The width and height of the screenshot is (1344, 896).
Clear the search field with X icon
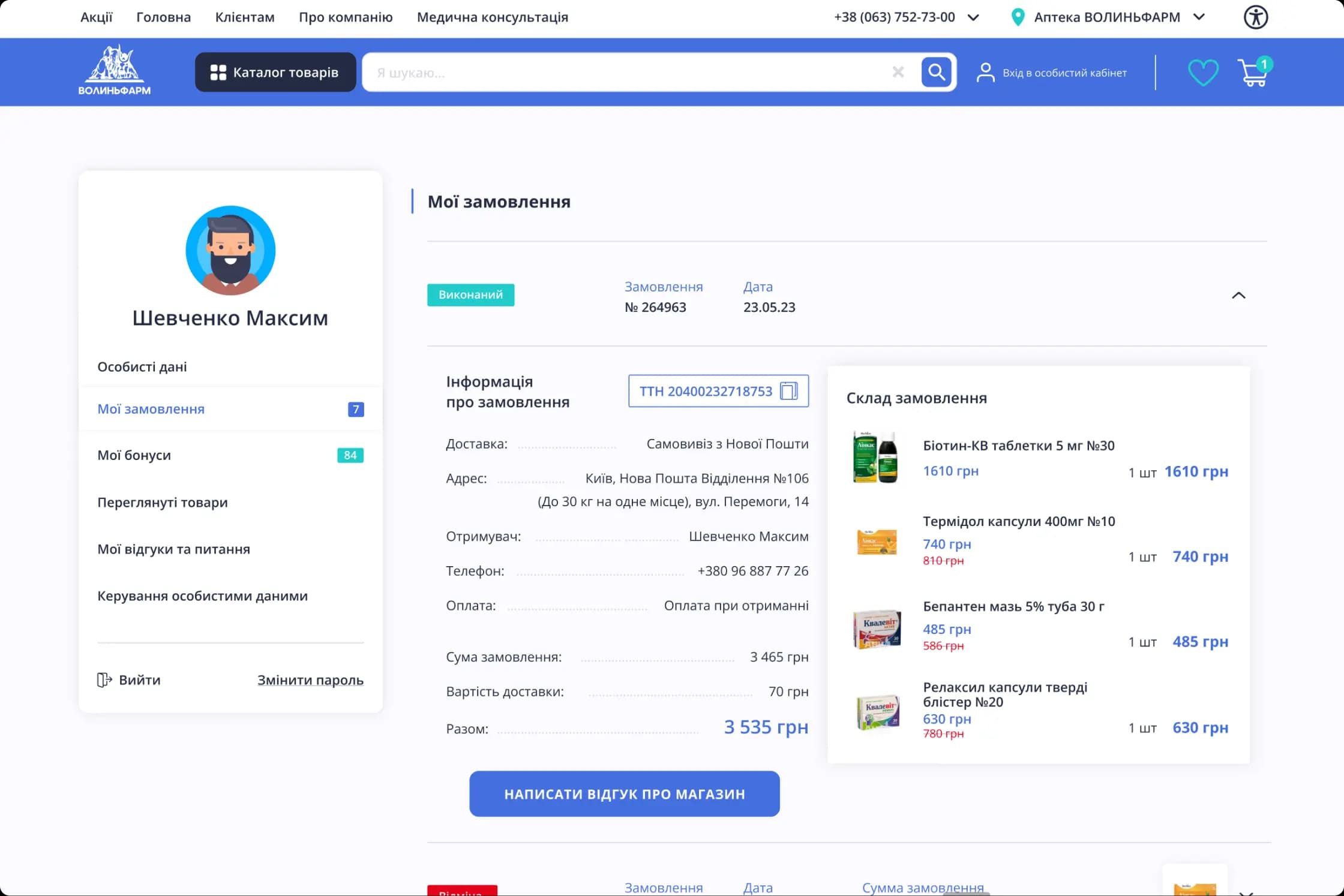coord(898,72)
